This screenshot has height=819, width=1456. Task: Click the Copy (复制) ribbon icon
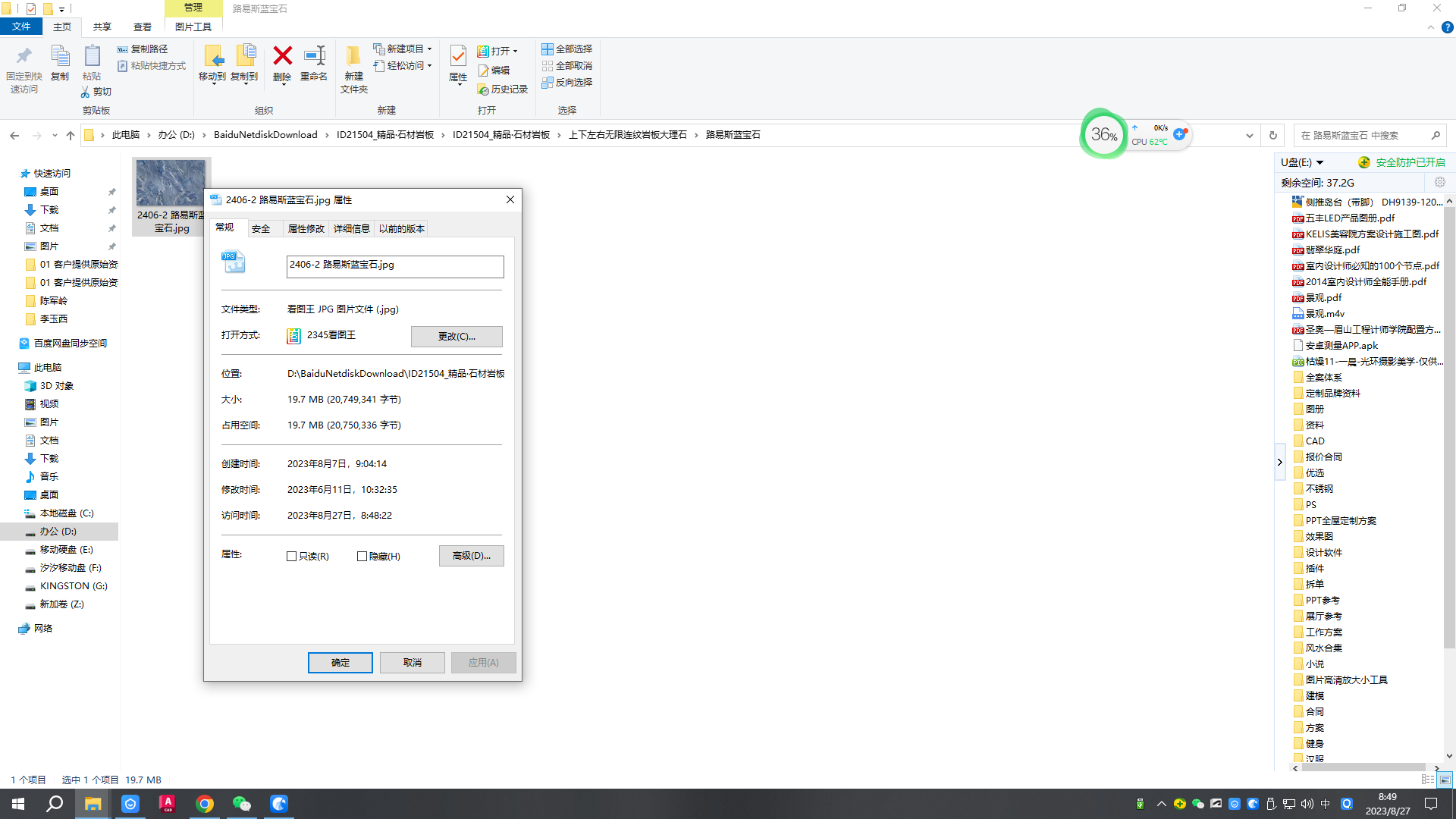[x=60, y=64]
